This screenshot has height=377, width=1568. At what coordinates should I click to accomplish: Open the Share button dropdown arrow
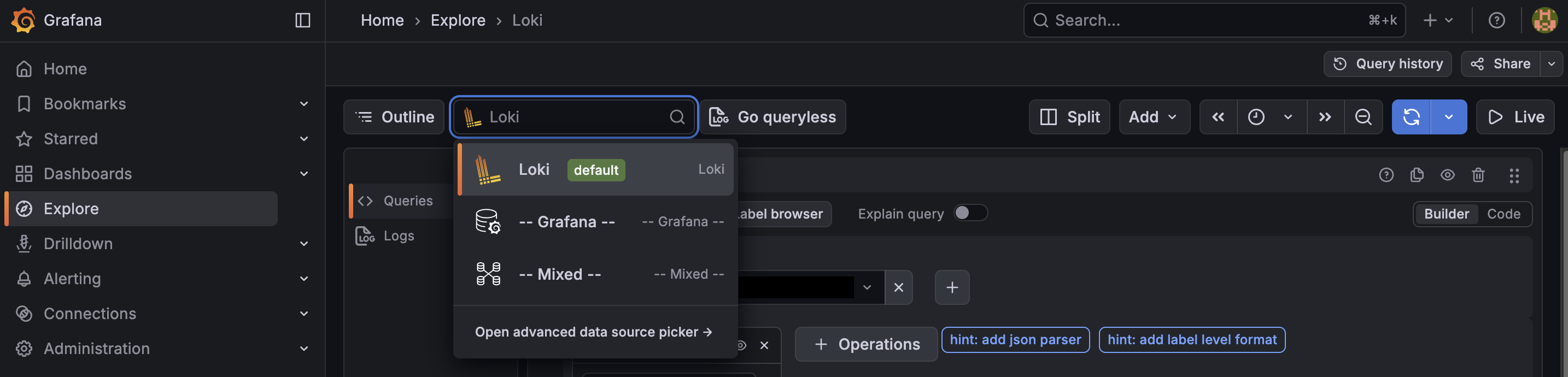[x=1551, y=64]
